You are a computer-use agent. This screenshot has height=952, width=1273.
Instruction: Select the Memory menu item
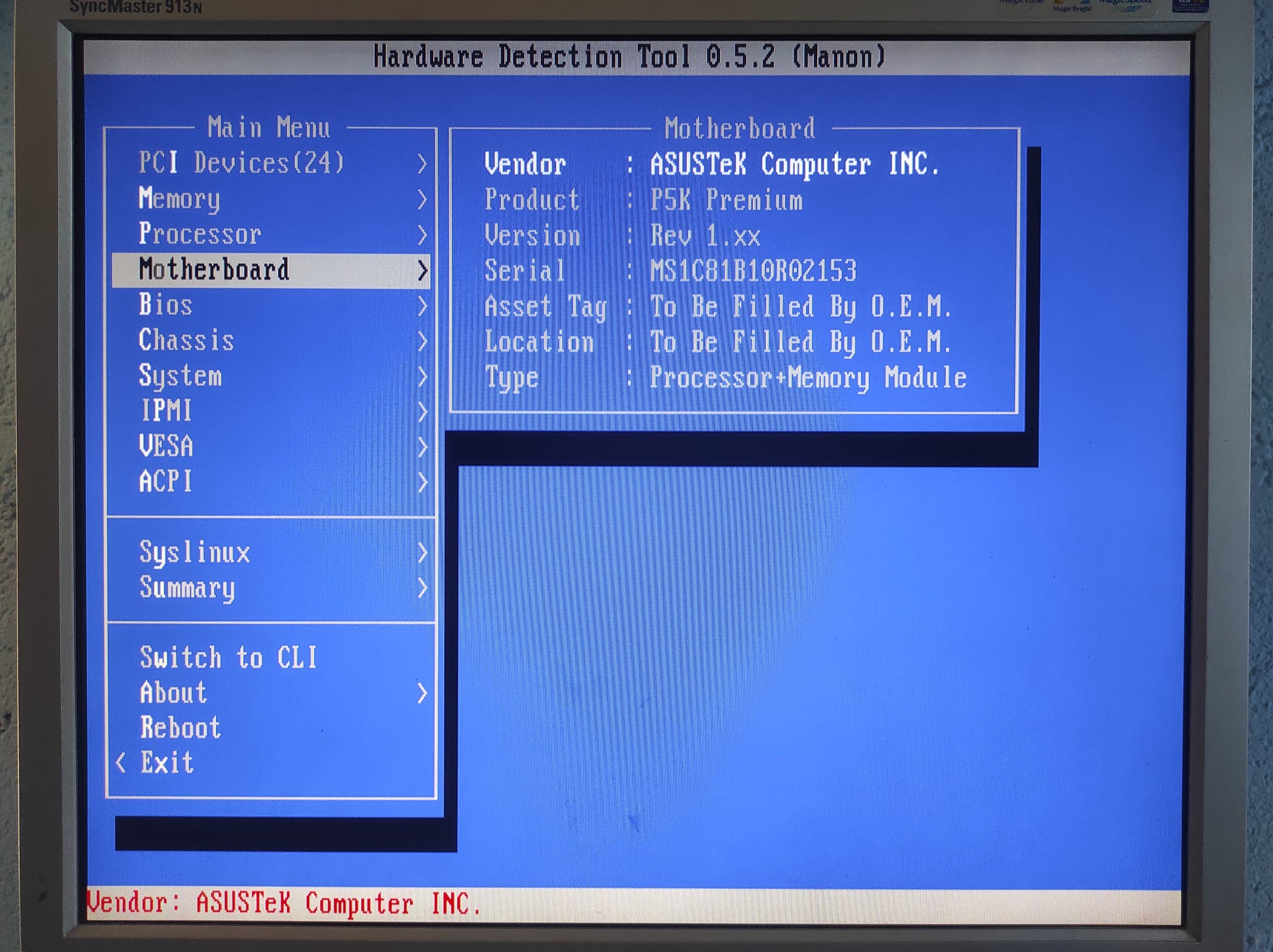click(179, 198)
